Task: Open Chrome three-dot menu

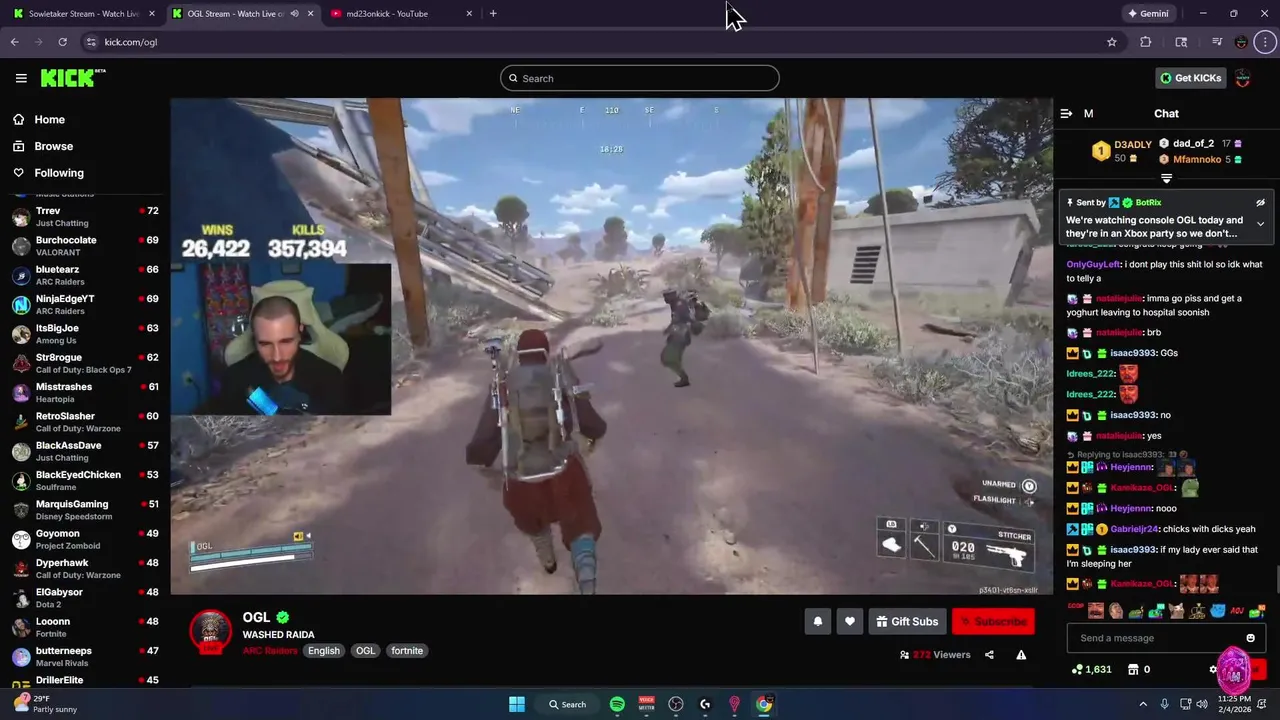Action: pos(1266,42)
